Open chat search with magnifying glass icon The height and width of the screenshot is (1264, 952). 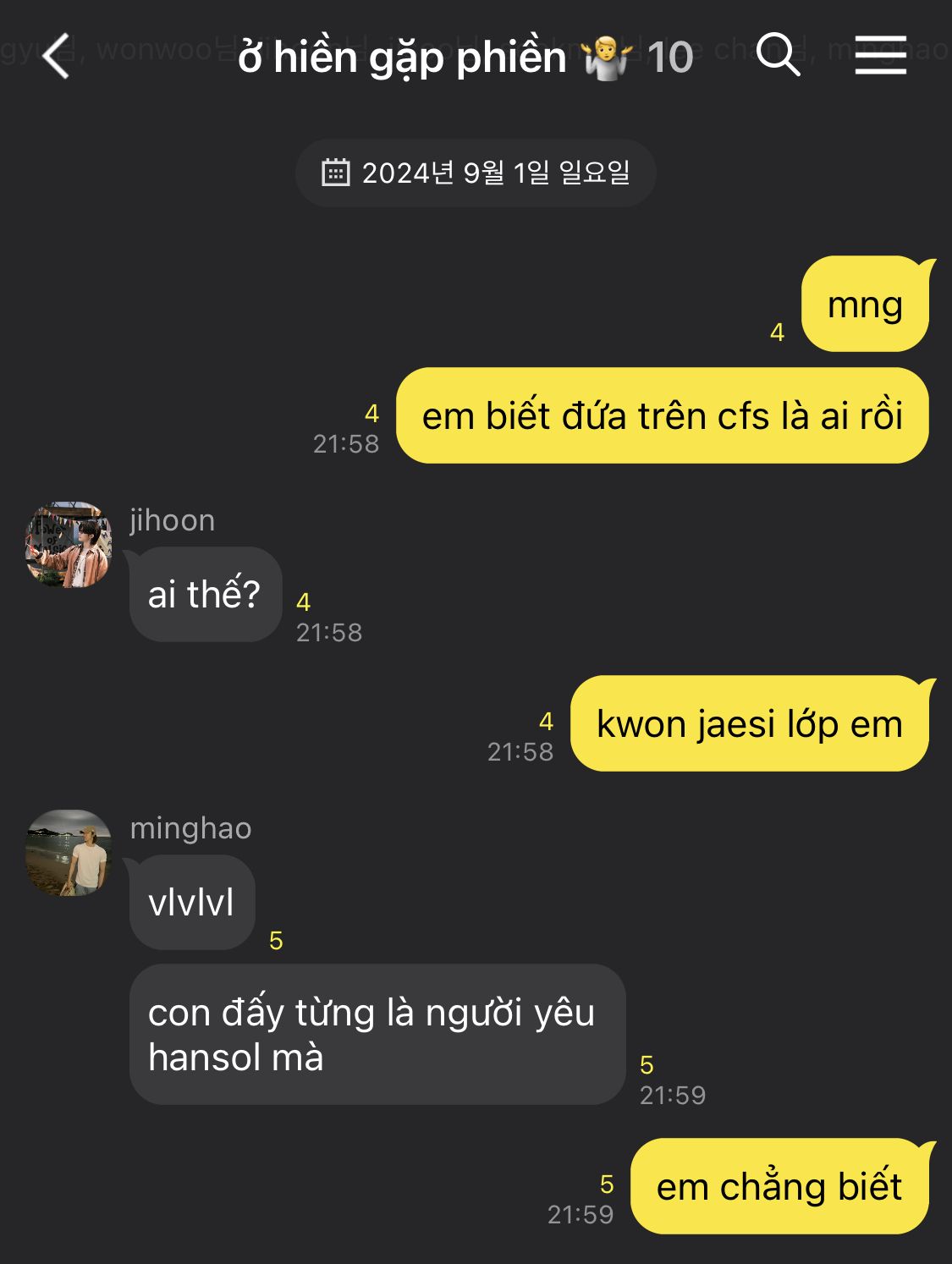coord(778,55)
